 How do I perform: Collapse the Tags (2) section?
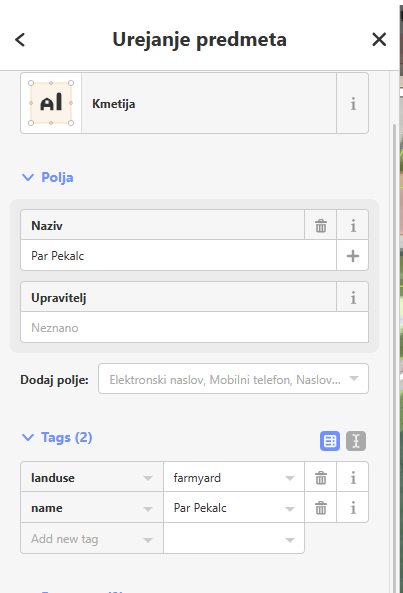click(57, 438)
